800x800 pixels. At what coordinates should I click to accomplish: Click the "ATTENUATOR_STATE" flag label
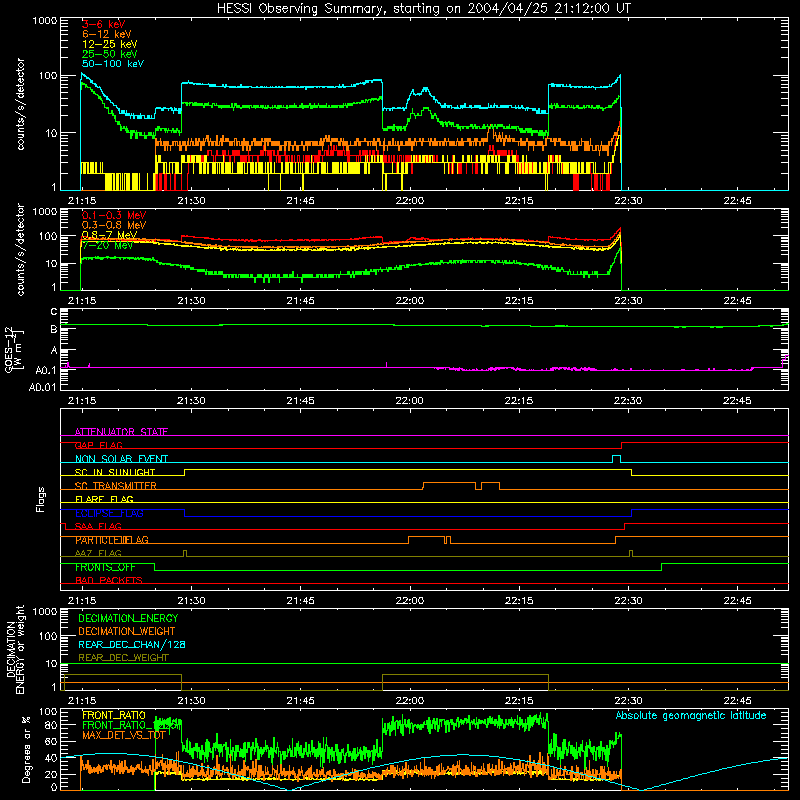coord(121,432)
